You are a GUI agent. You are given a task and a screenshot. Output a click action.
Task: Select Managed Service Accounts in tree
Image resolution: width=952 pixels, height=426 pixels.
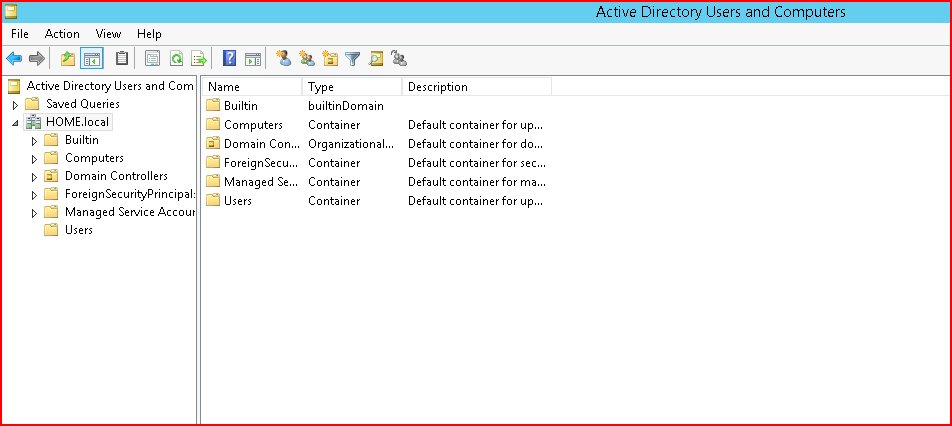(x=129, y=212)
